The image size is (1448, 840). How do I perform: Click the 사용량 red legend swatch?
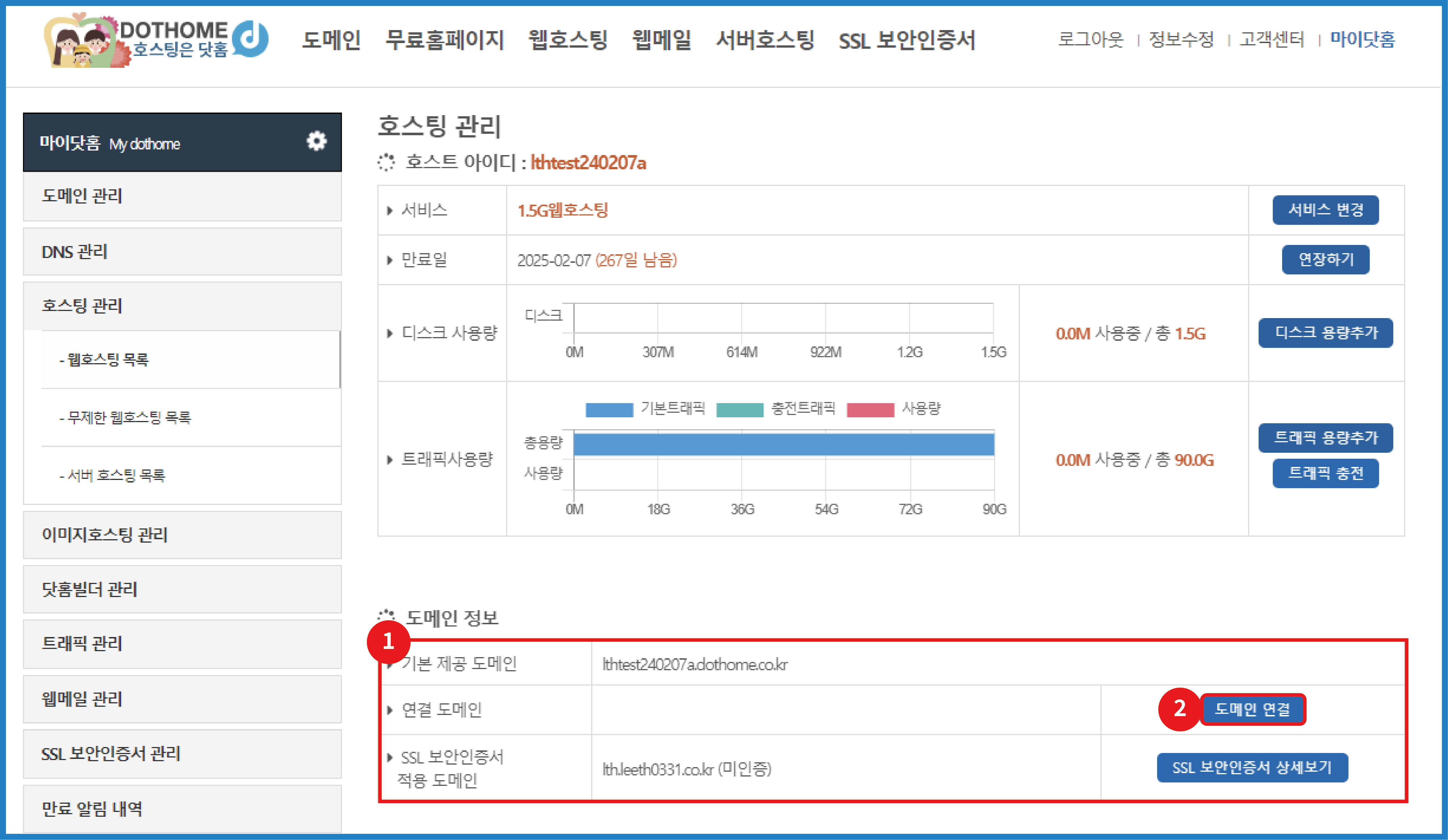pyautogui.click(x=870, y=410)
